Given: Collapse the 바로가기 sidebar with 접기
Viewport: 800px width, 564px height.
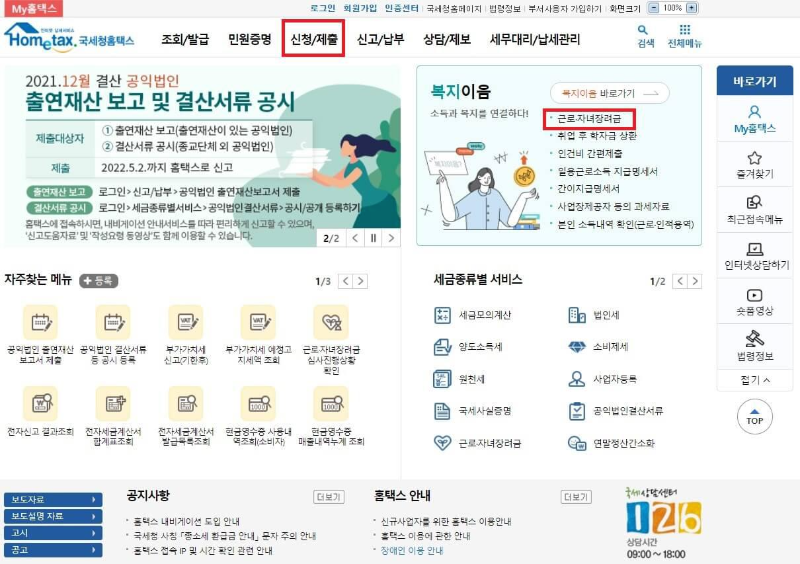Looking at the screenshot, I should pos(755,380).
